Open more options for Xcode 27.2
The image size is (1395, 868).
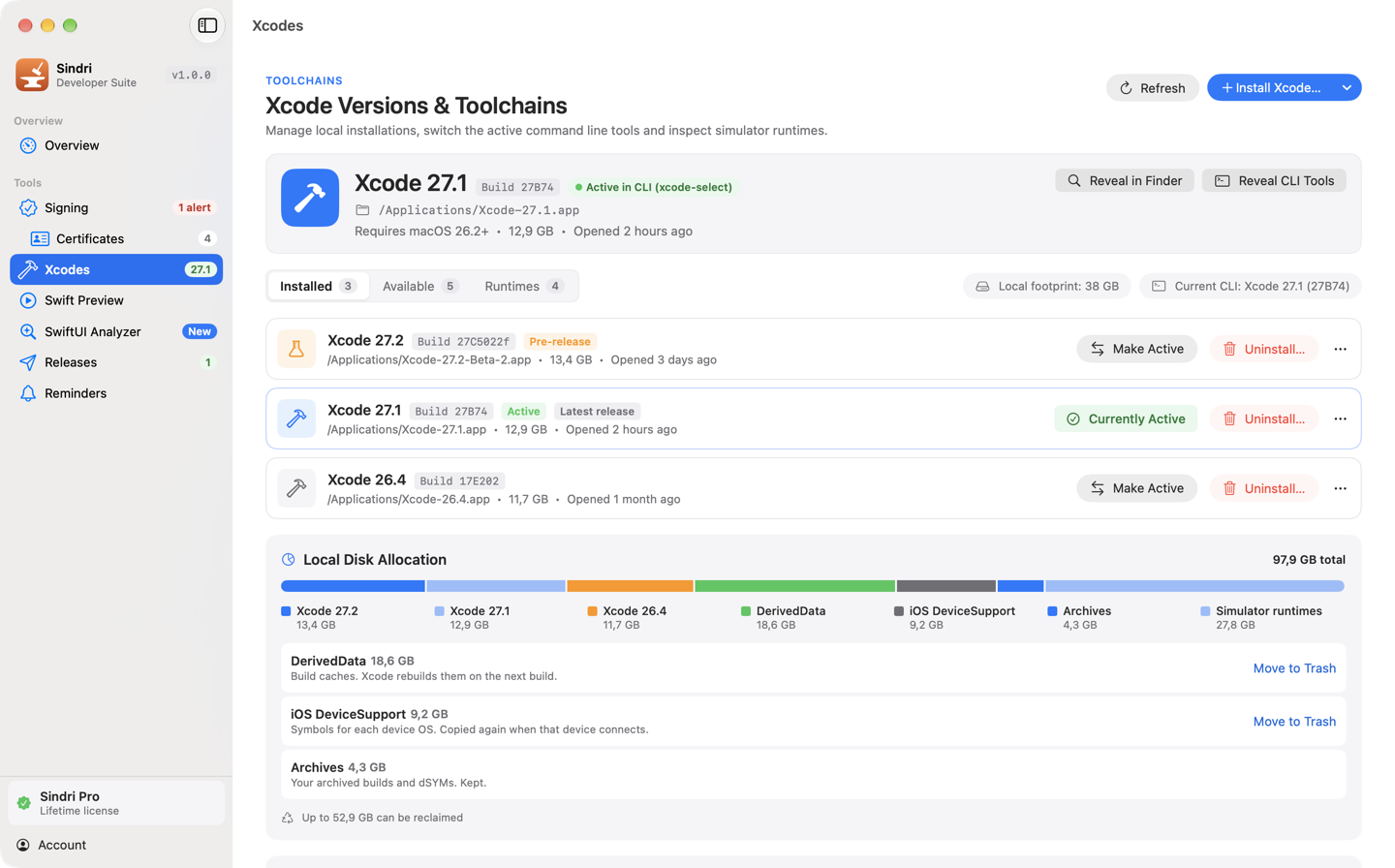[1340, 349]
